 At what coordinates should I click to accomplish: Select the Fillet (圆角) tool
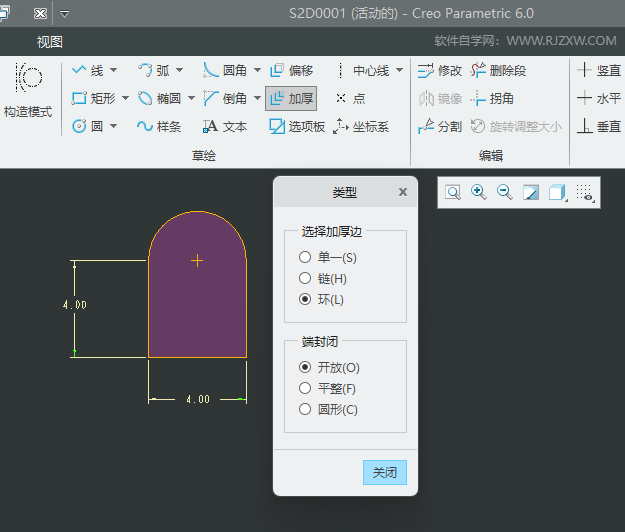click(225, 71)
